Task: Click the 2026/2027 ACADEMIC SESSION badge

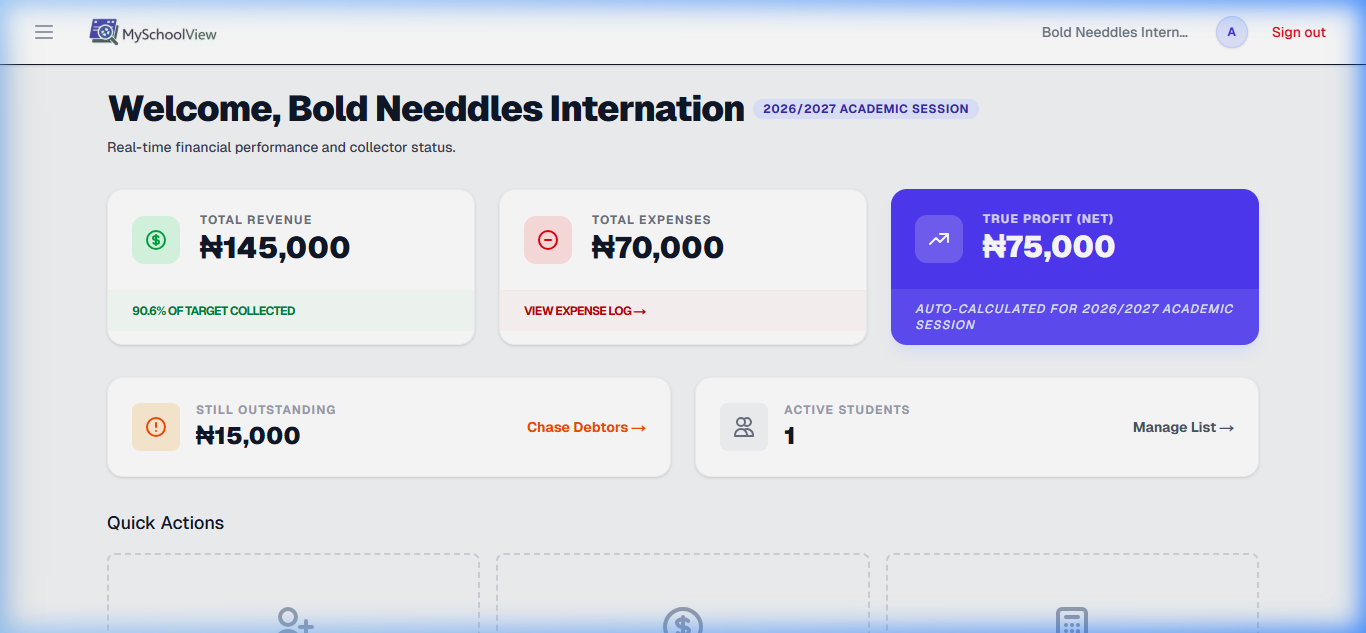Action: [x=866, y=108]
